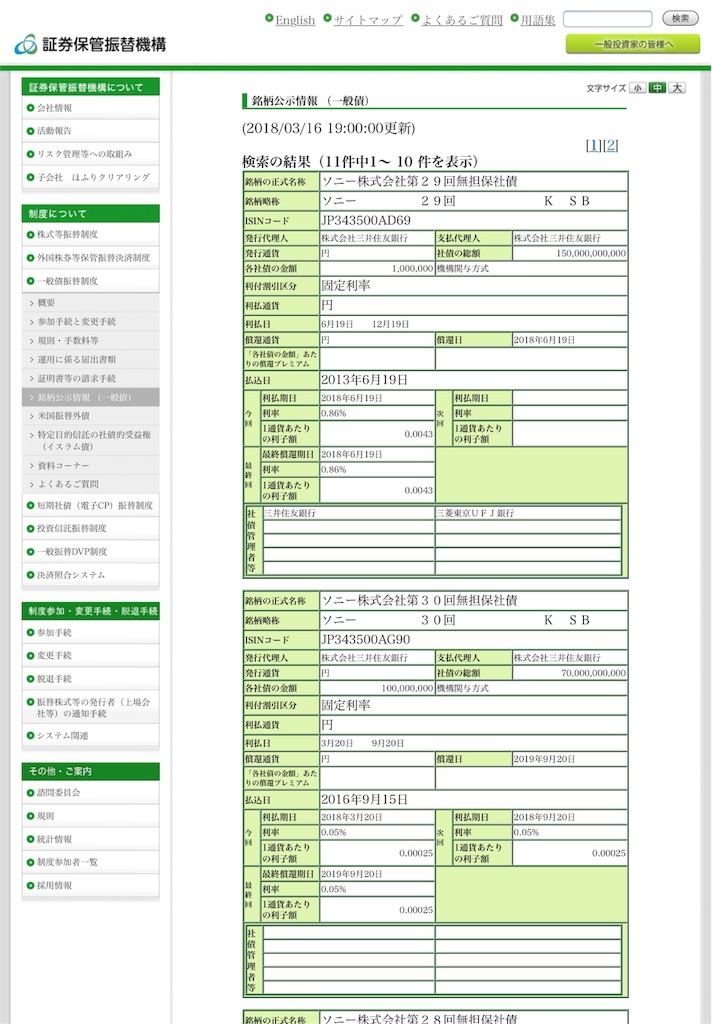This screenshot has height=1024, width=712.
Task: Open 活動報告 in the sidebar
Action: 90,131
